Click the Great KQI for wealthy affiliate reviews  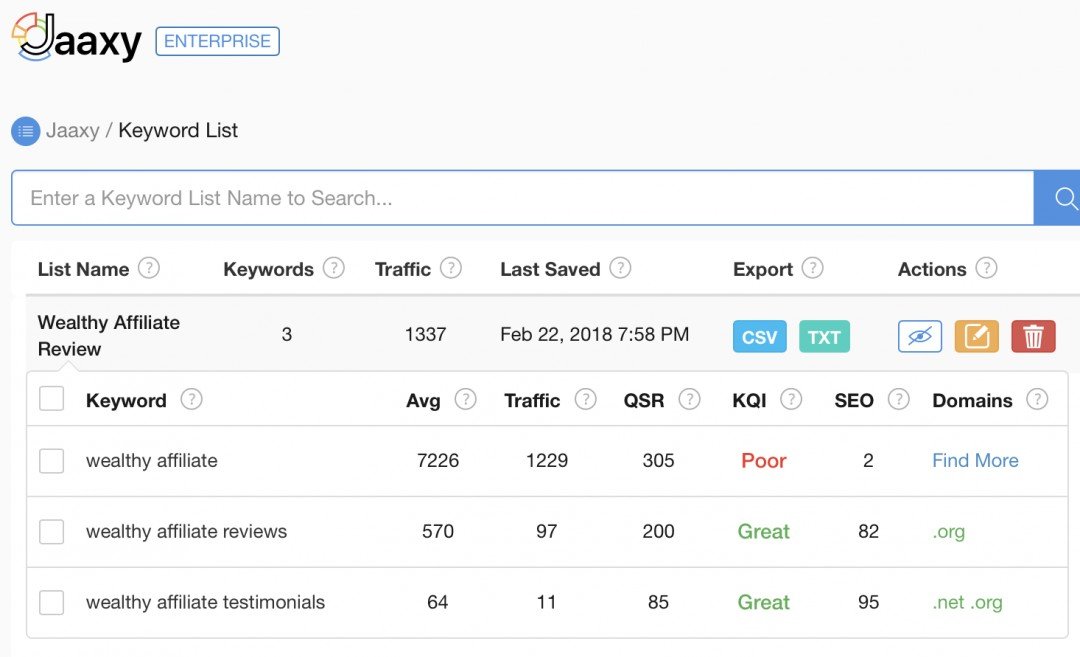(763, 532)
